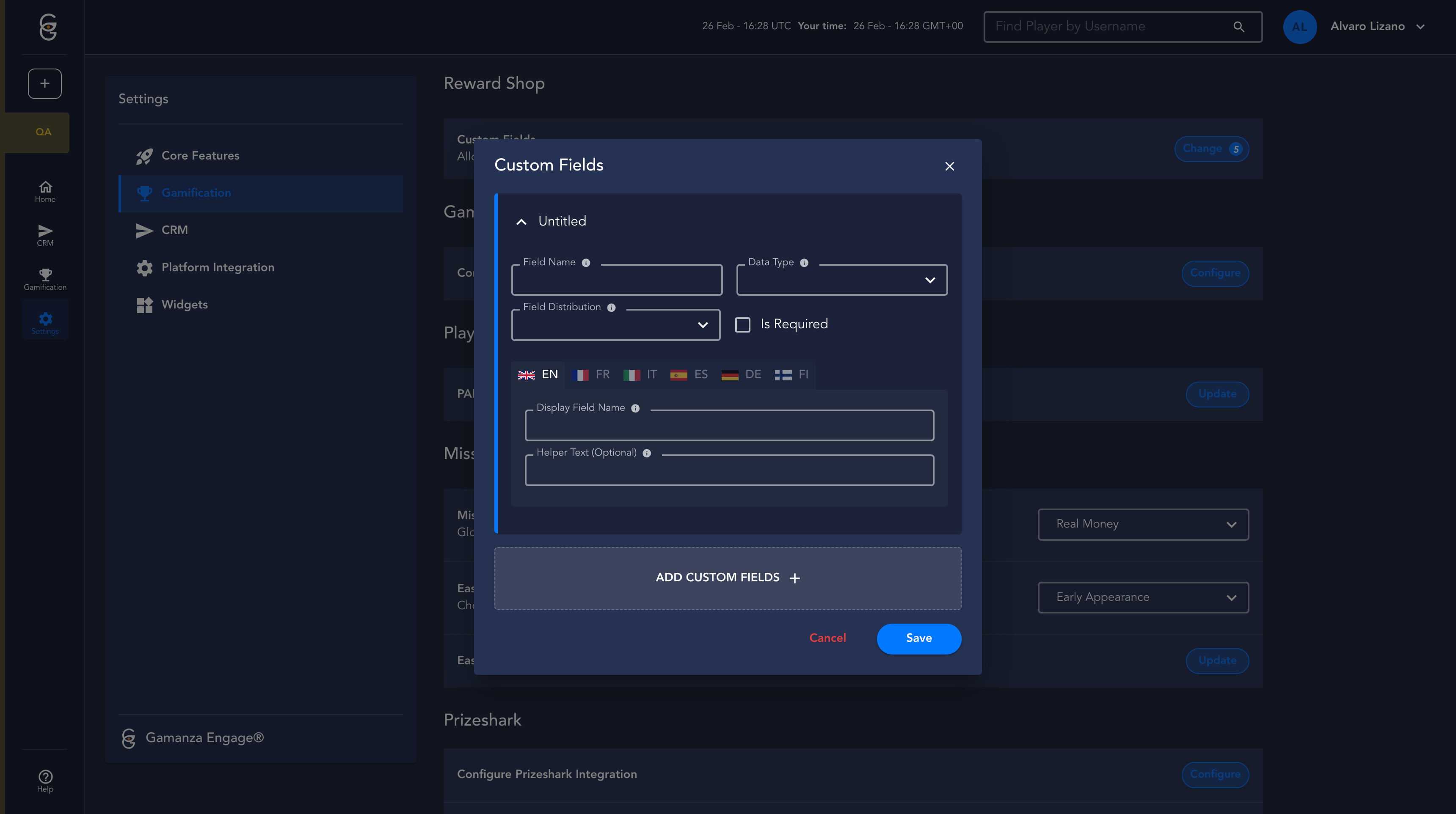Viewport: 1456px width, 814px height.
Task: Open the Field Distribution dropdown
Action: [x=615, y=325]
